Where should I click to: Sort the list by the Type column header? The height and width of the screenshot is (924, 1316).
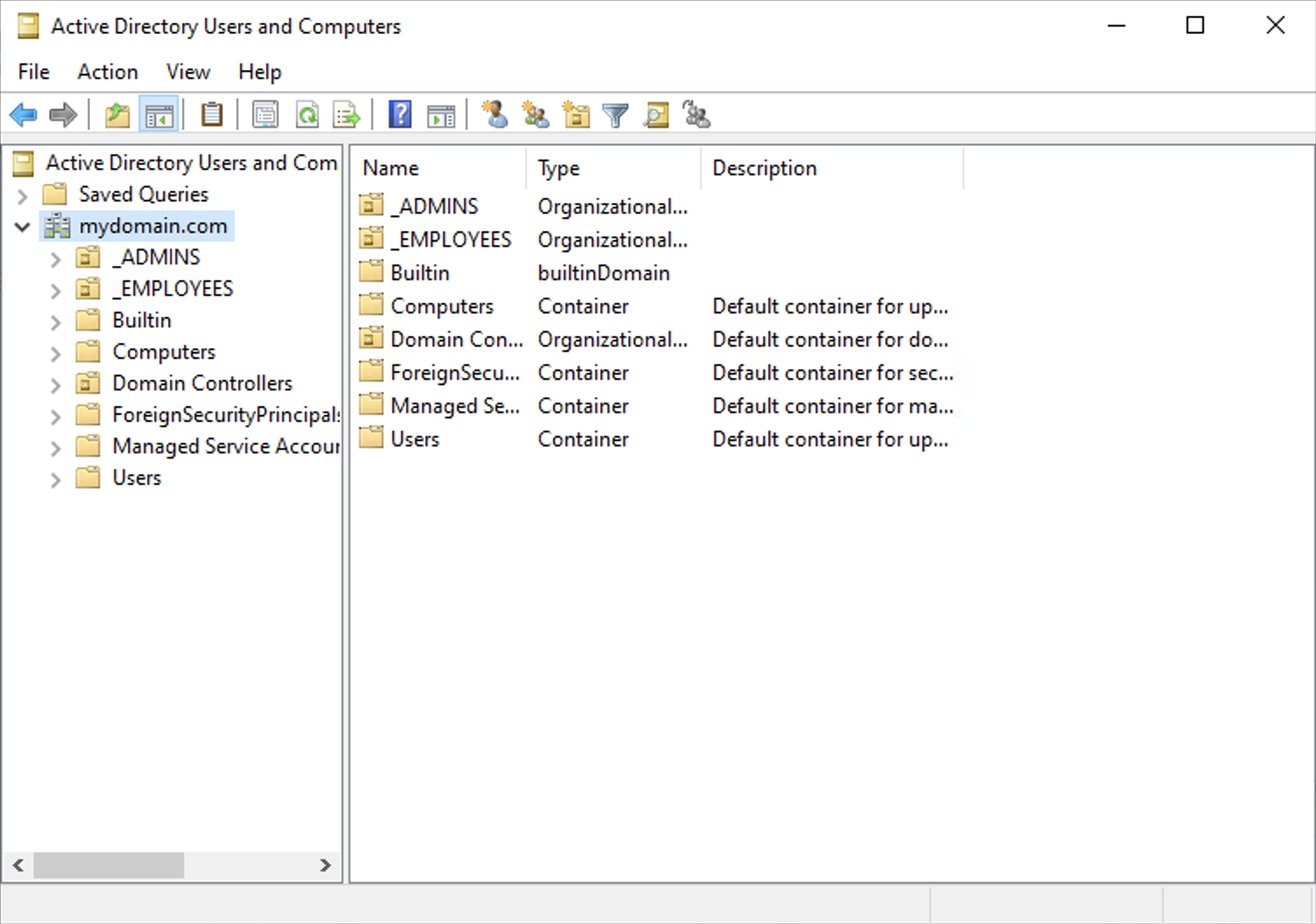click(x=613, y=168)
